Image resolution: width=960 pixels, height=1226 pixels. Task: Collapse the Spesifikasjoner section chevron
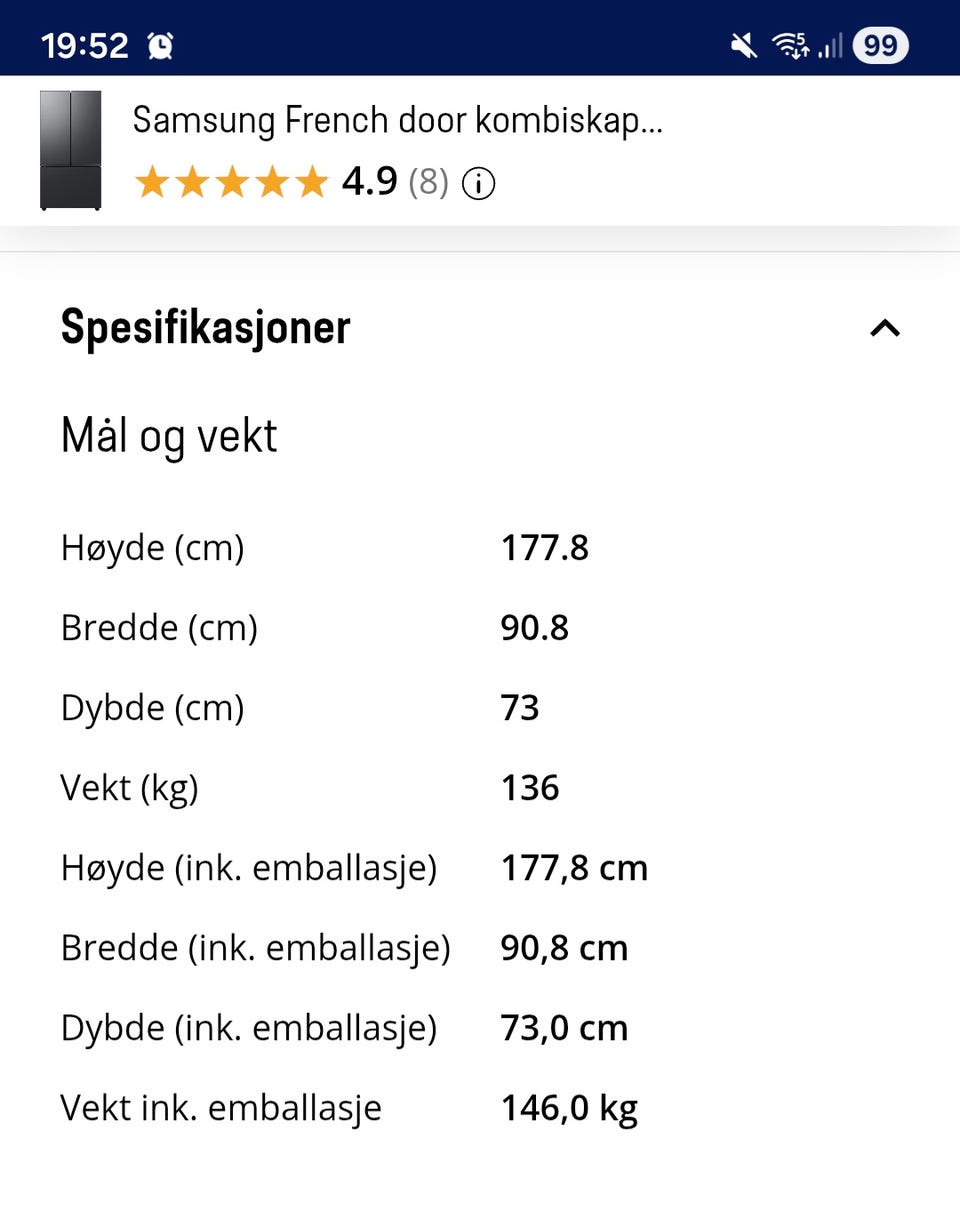click(885, 328)
